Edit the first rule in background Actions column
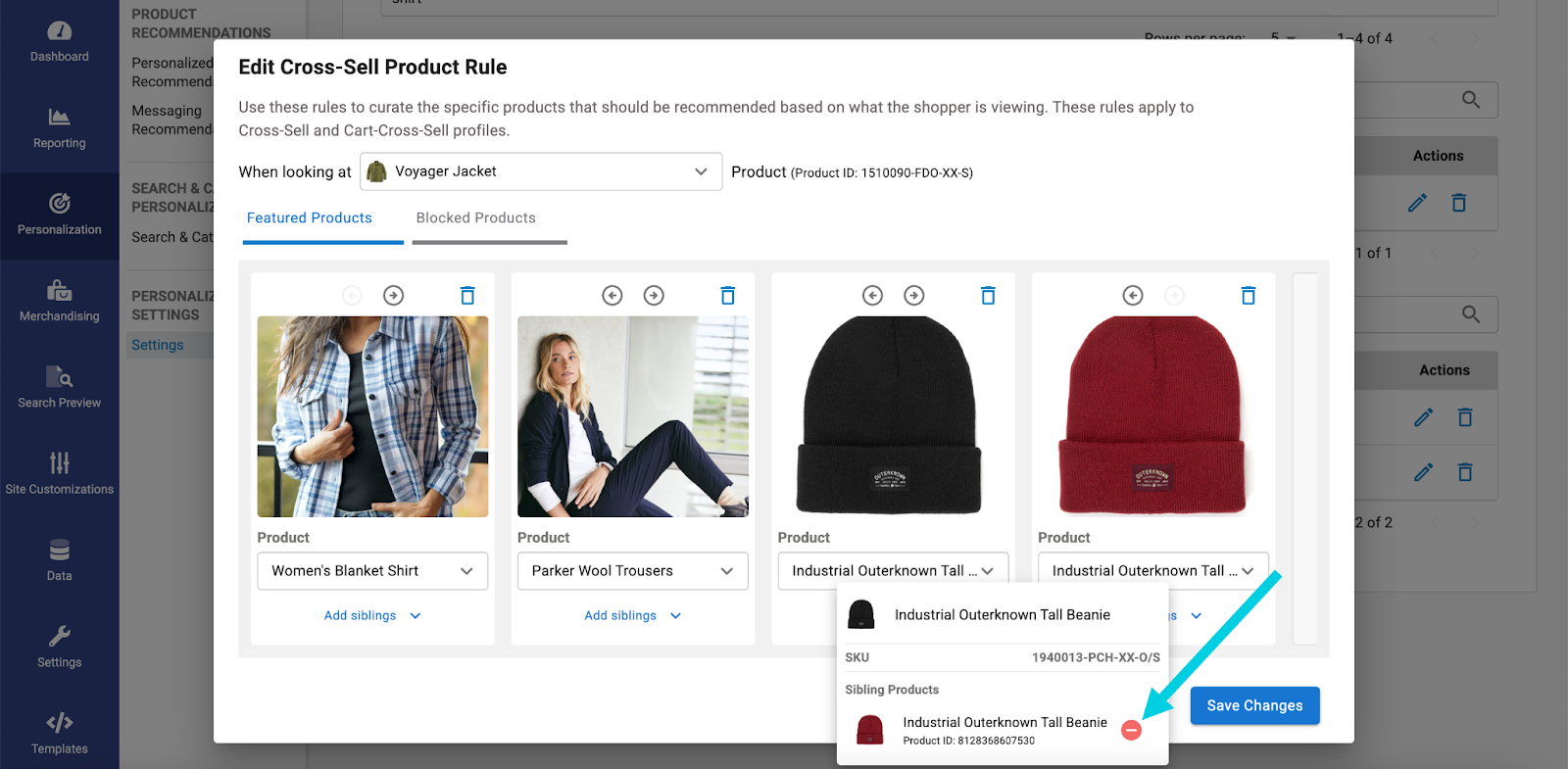Screen dimensions: 1568x769 [1417, 203]
